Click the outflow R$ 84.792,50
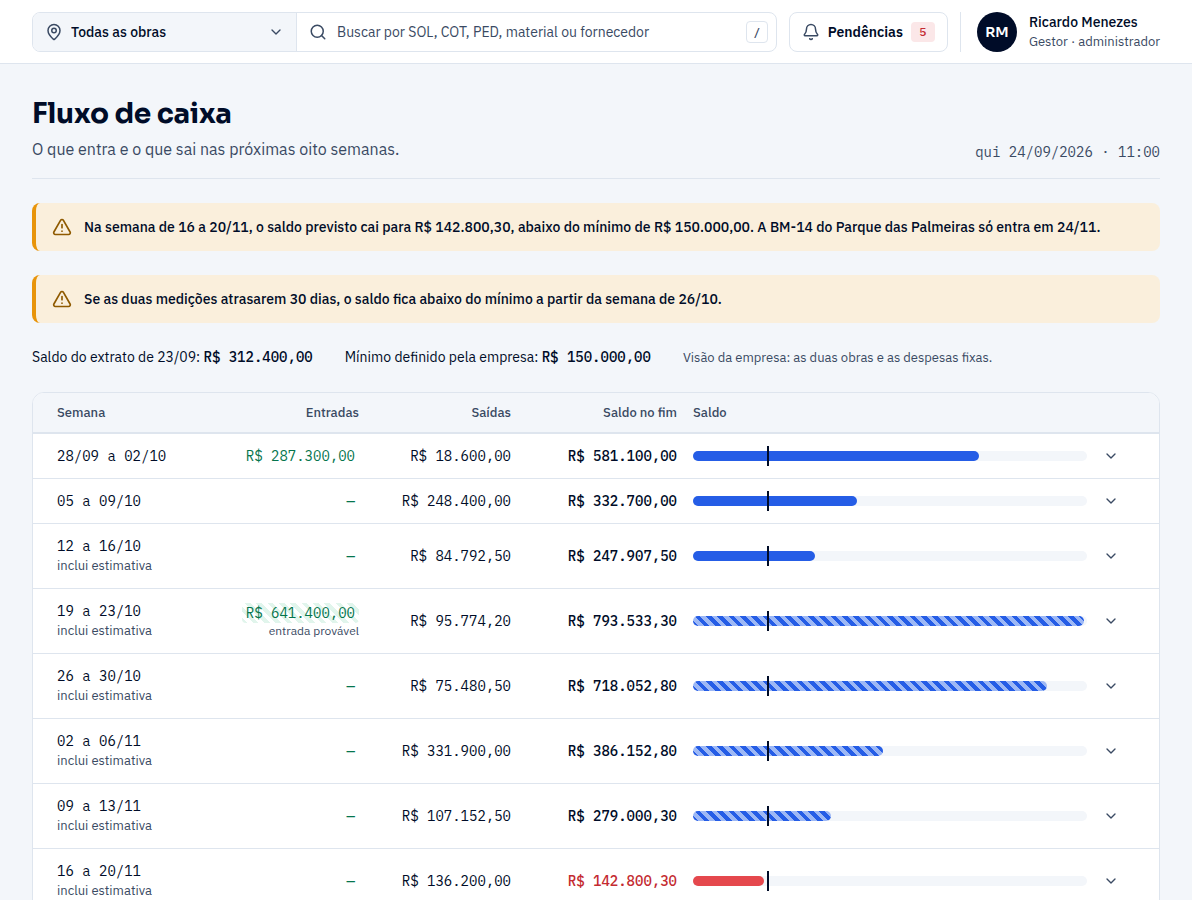Image resolution: width=1192 pixels, height=900 pixels. coord(461,556)
